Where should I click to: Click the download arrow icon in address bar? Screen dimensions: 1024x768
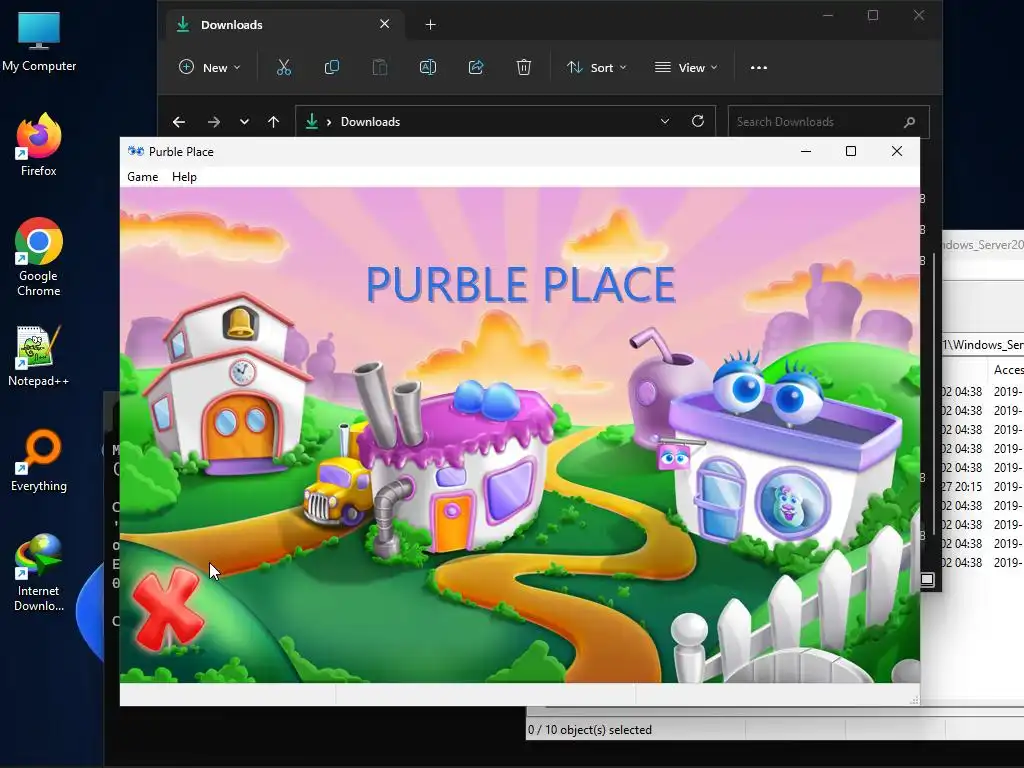(x=312, y=121)
